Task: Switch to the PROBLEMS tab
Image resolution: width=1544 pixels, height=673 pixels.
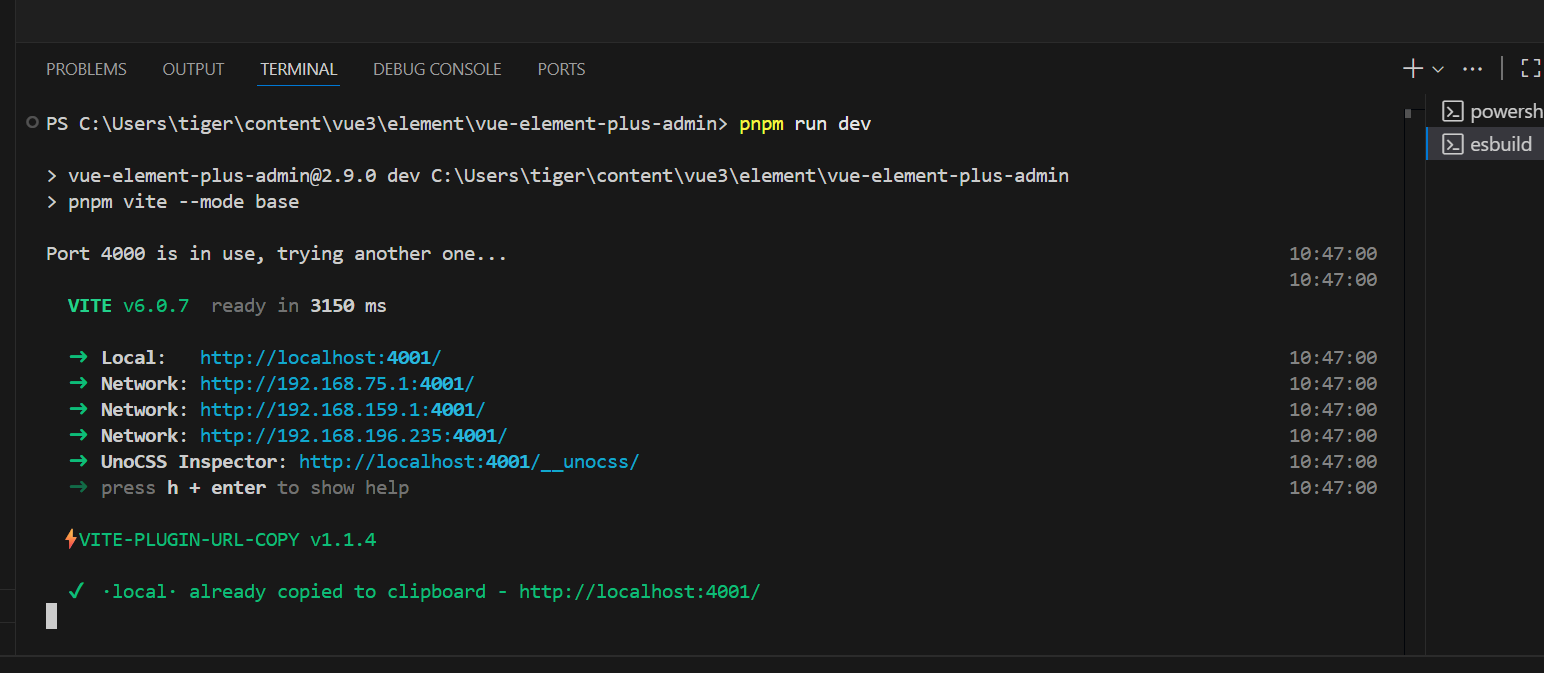Action: coord(86,69)
